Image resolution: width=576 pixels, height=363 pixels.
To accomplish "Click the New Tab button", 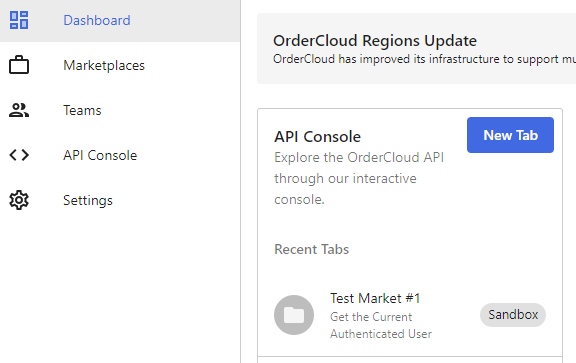I will [510, 135].
